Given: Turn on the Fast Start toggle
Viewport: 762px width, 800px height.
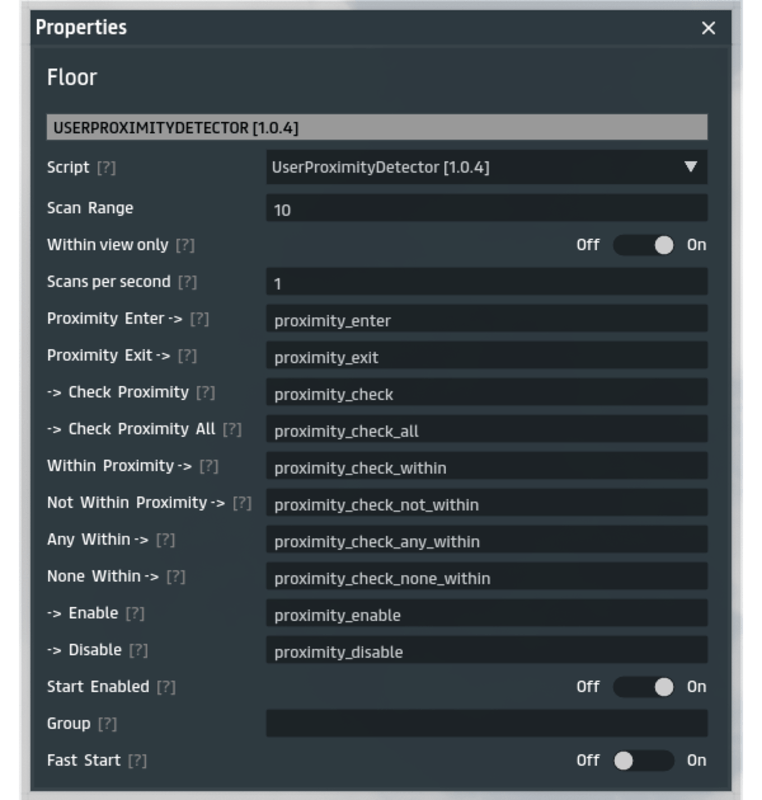Looking at the screenshot, I should 643,761.
